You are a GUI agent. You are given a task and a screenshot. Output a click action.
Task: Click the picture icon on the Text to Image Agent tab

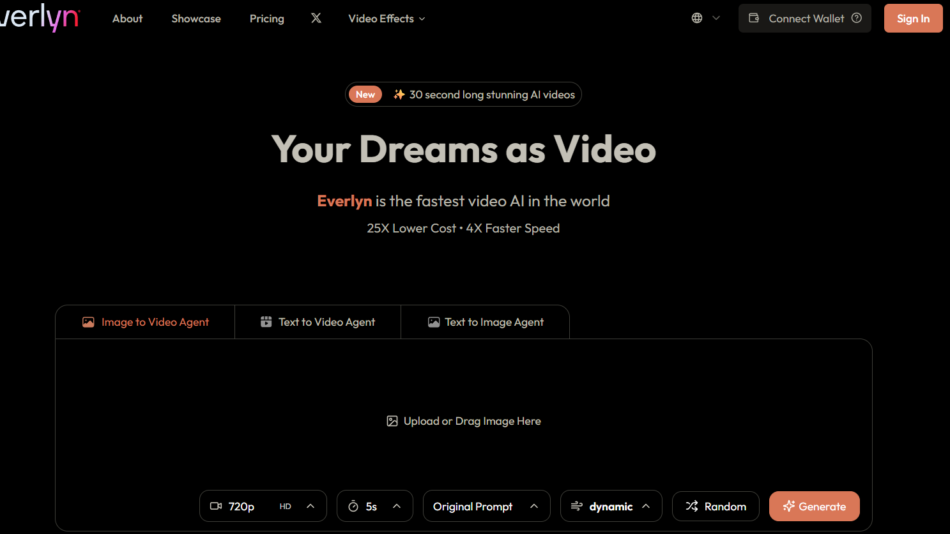(x=434, y=322)
